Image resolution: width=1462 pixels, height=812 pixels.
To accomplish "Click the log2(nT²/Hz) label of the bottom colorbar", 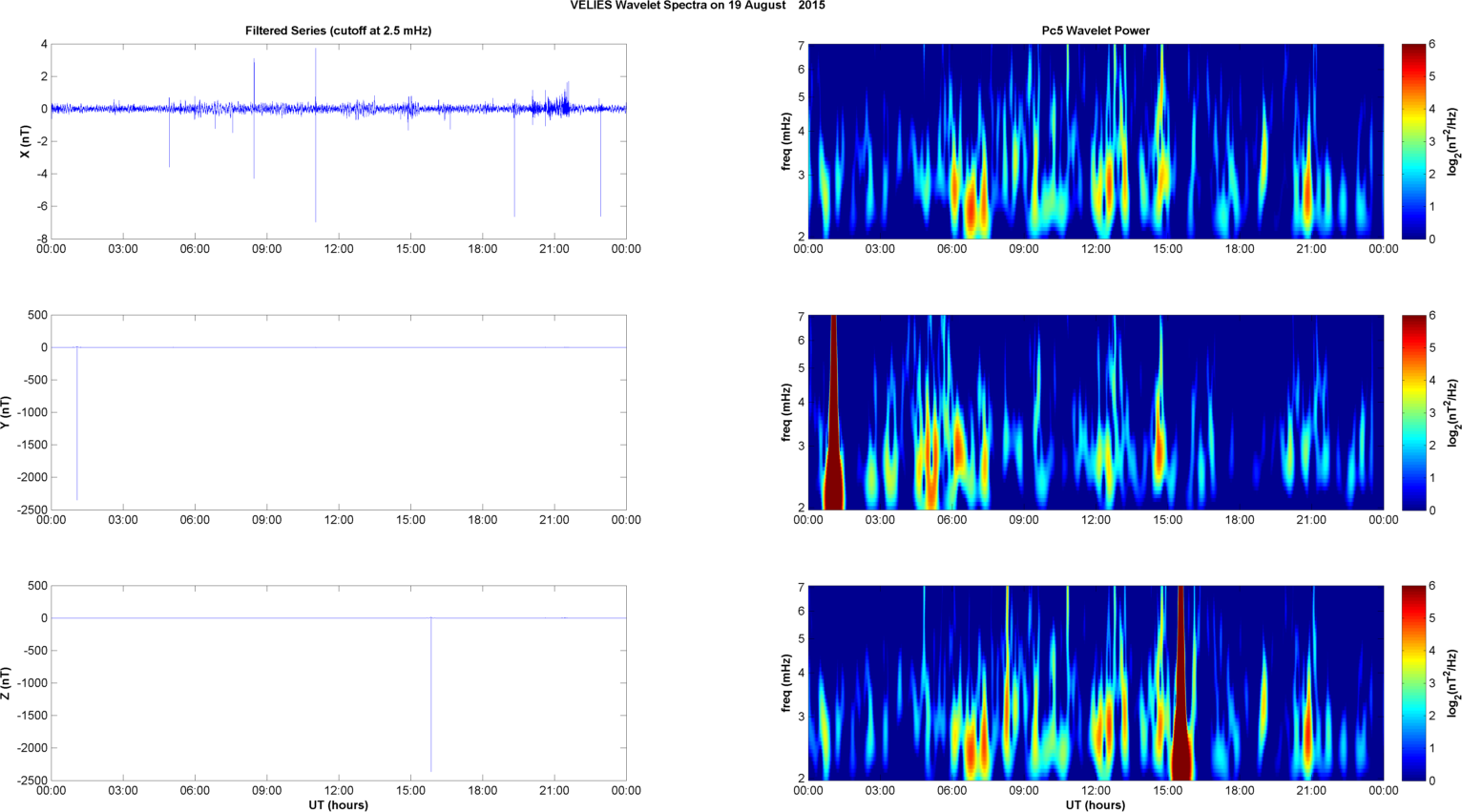I will click(1452, 683).
